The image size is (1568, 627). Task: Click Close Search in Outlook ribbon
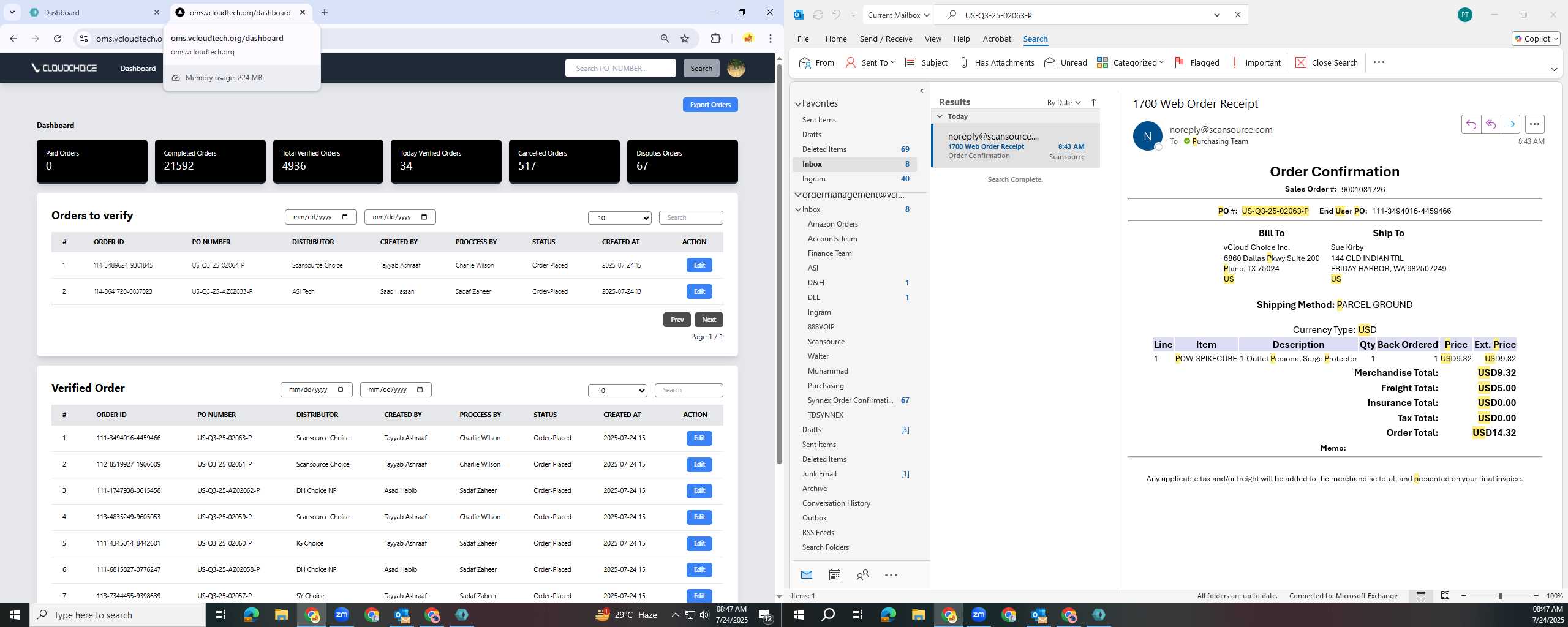point(1327,62)
